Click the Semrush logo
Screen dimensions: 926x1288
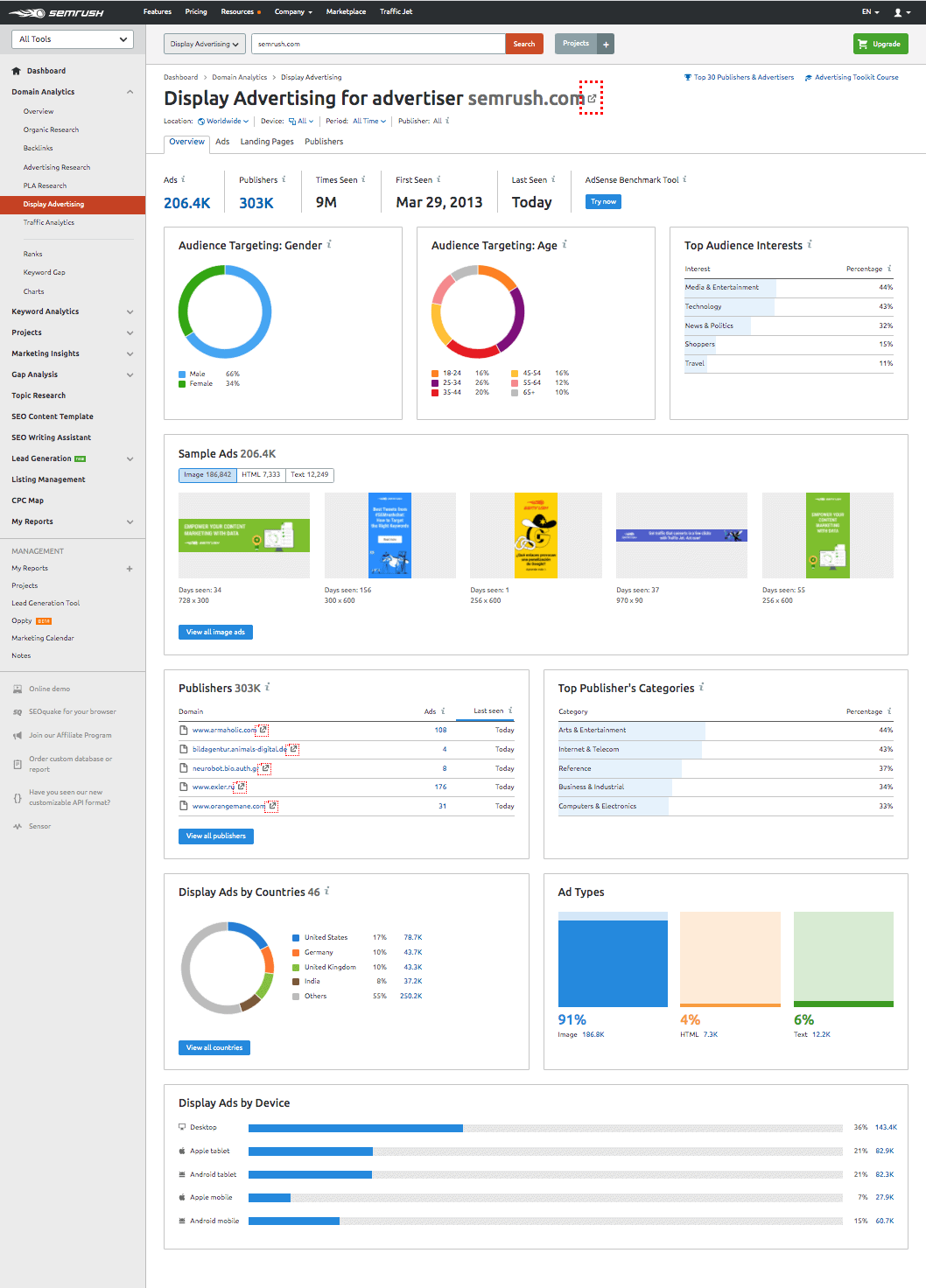[57, 12]
